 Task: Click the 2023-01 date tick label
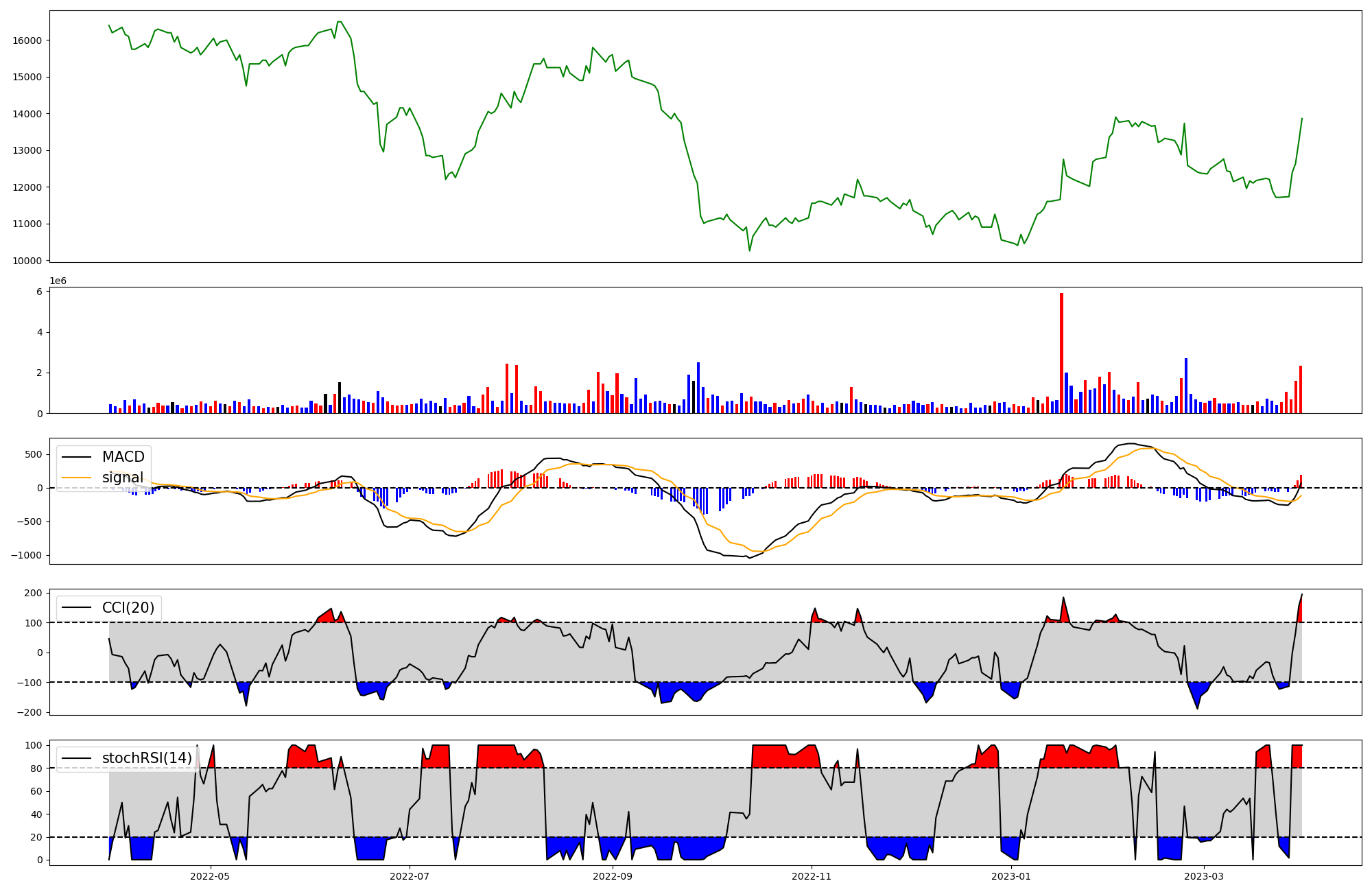(1010, 876)
